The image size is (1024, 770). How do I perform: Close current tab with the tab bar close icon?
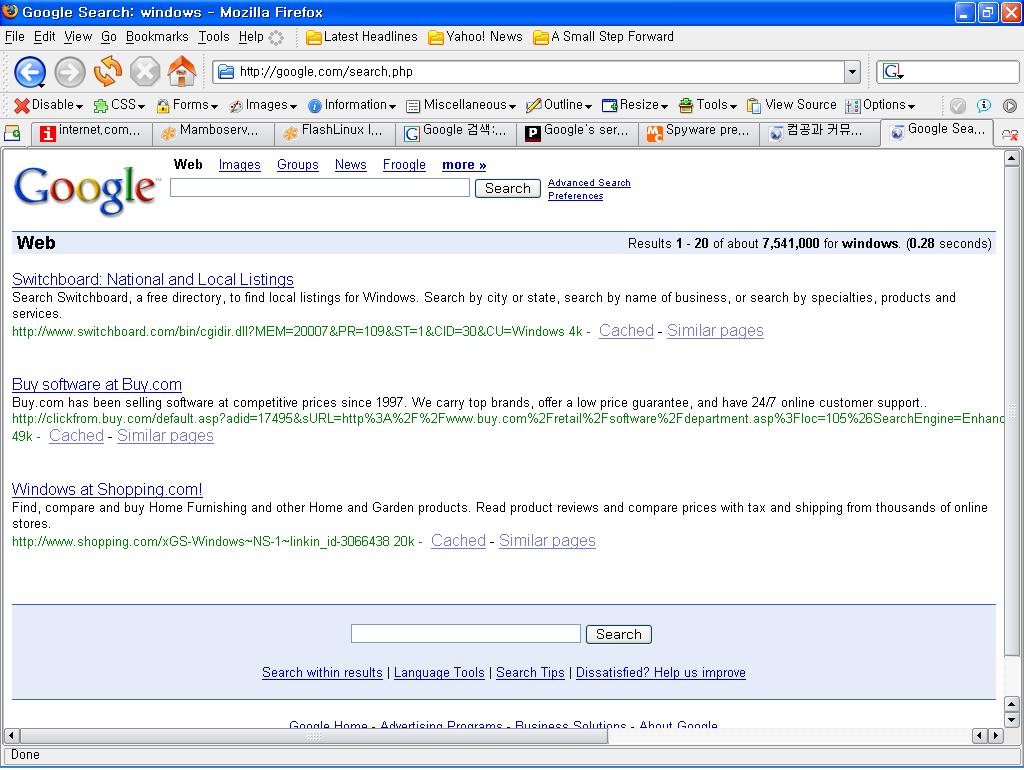point(1010,135)
